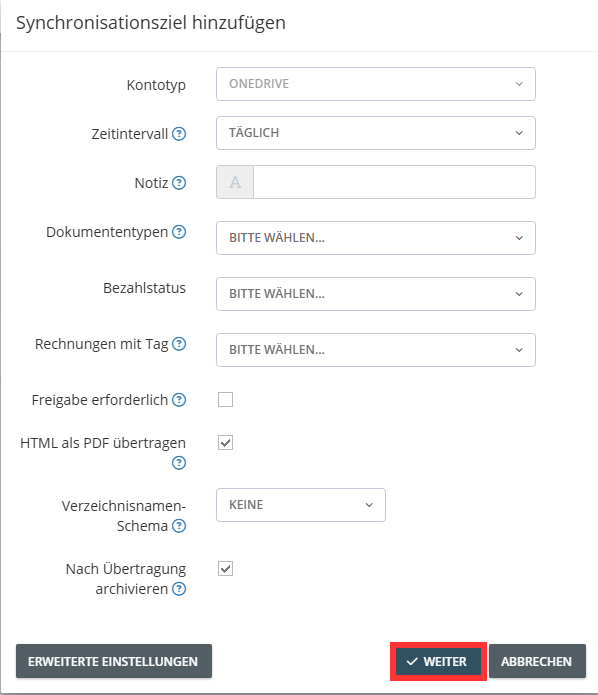Image resolution: width=598 pixels, height=695 pixels.
Task: Click into the Notiz text field
Action: [394, 182]
